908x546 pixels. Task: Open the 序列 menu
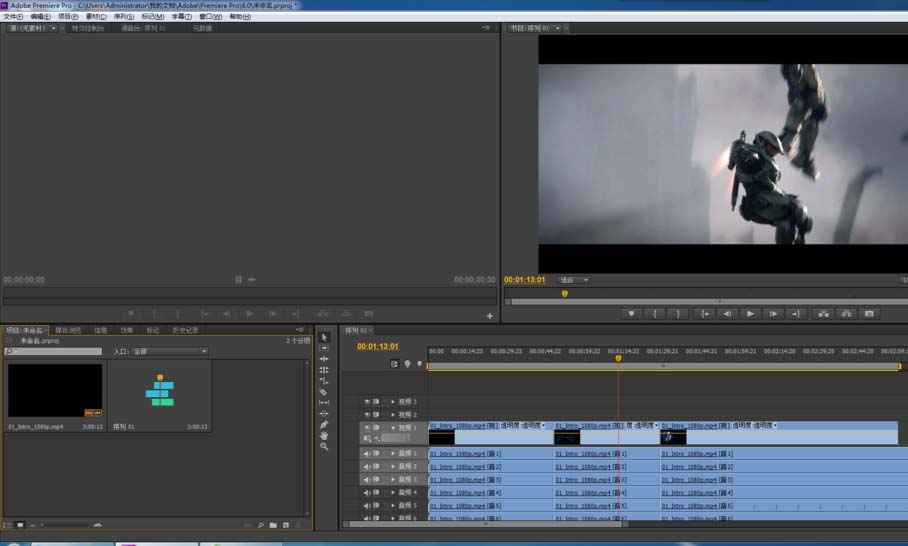point(124,17)
